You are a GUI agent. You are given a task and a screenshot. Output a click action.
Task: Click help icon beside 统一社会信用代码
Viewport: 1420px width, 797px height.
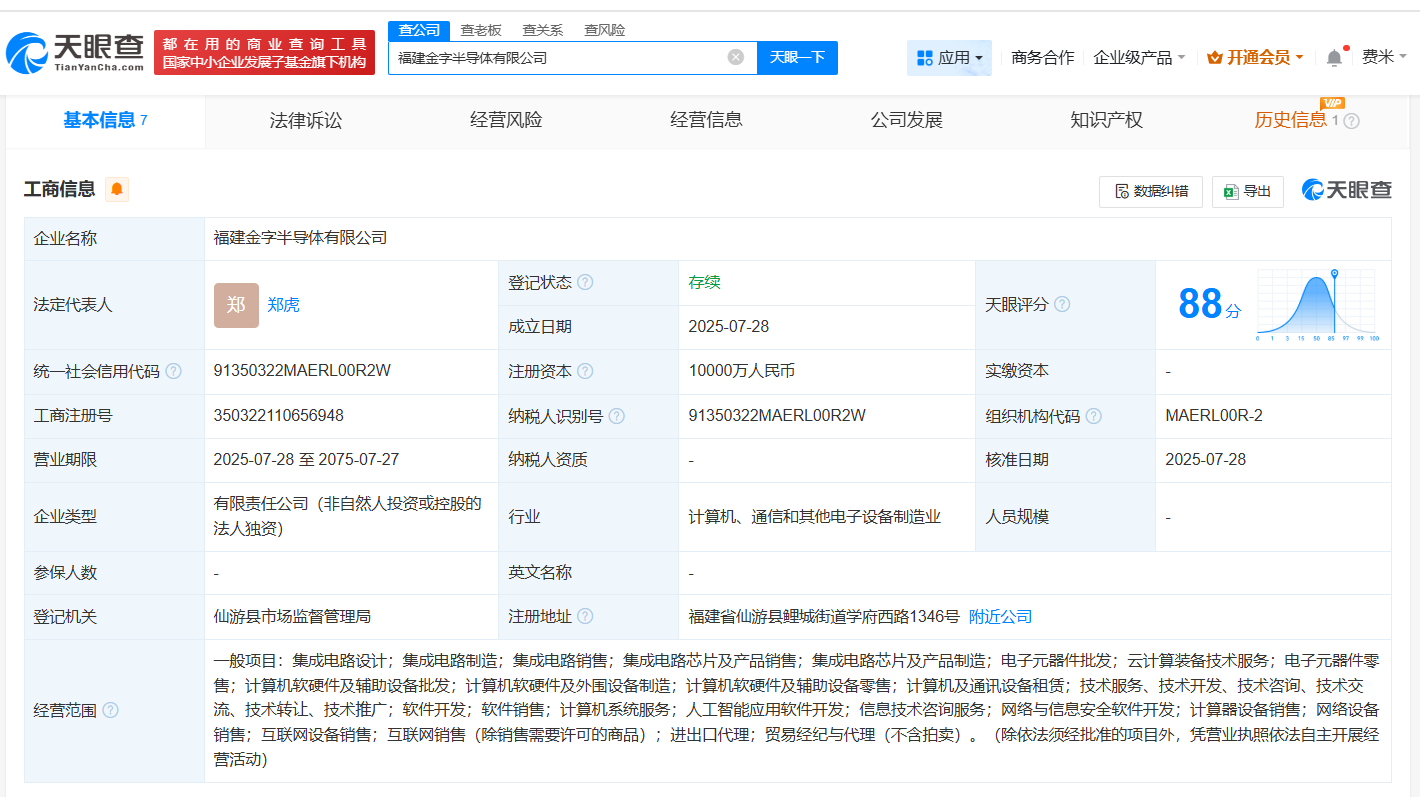pyautogui.click(x=174, y=370)
